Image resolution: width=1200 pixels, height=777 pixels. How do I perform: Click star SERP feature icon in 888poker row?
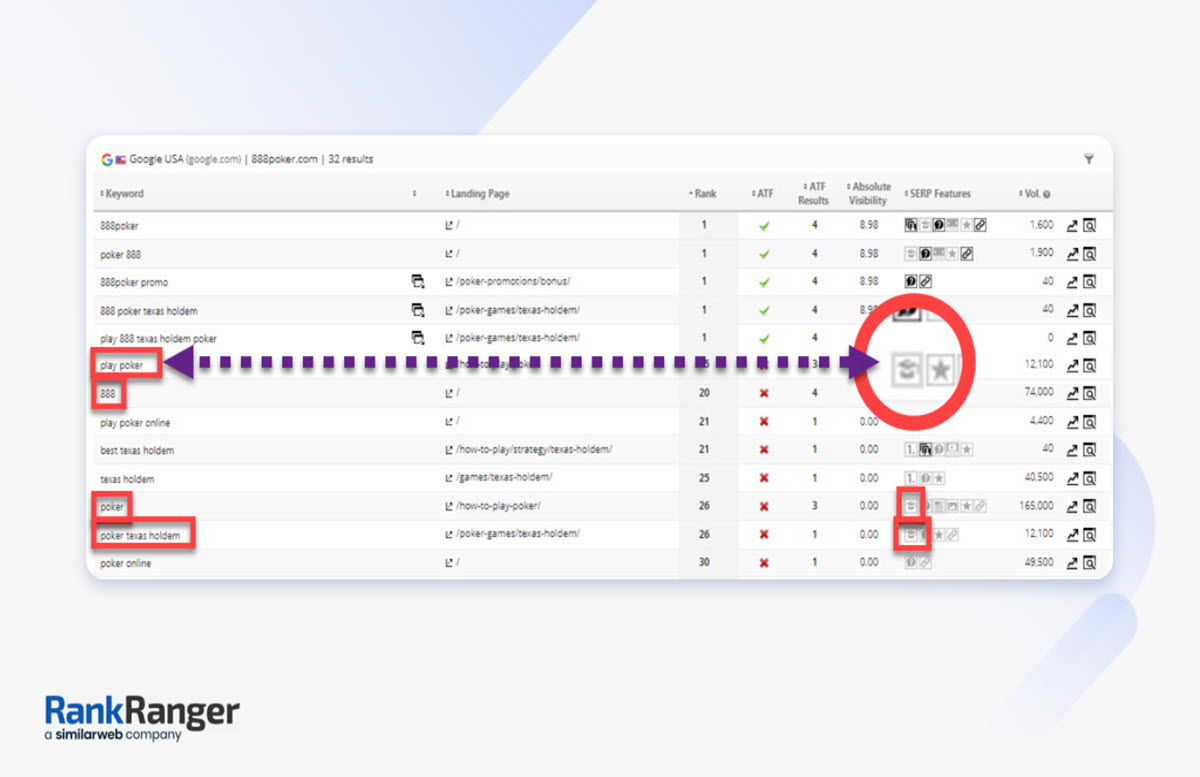point(966,226)
